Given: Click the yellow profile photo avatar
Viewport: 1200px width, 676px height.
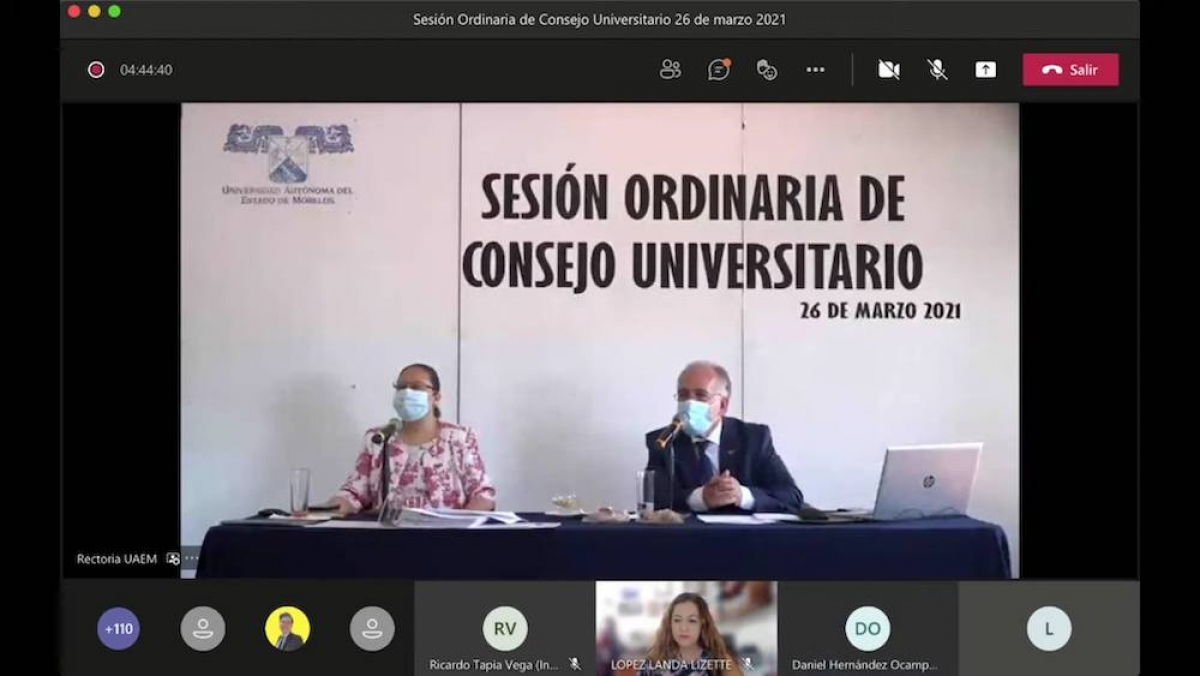Looking at the screenshot, I should tap(287, 629).
